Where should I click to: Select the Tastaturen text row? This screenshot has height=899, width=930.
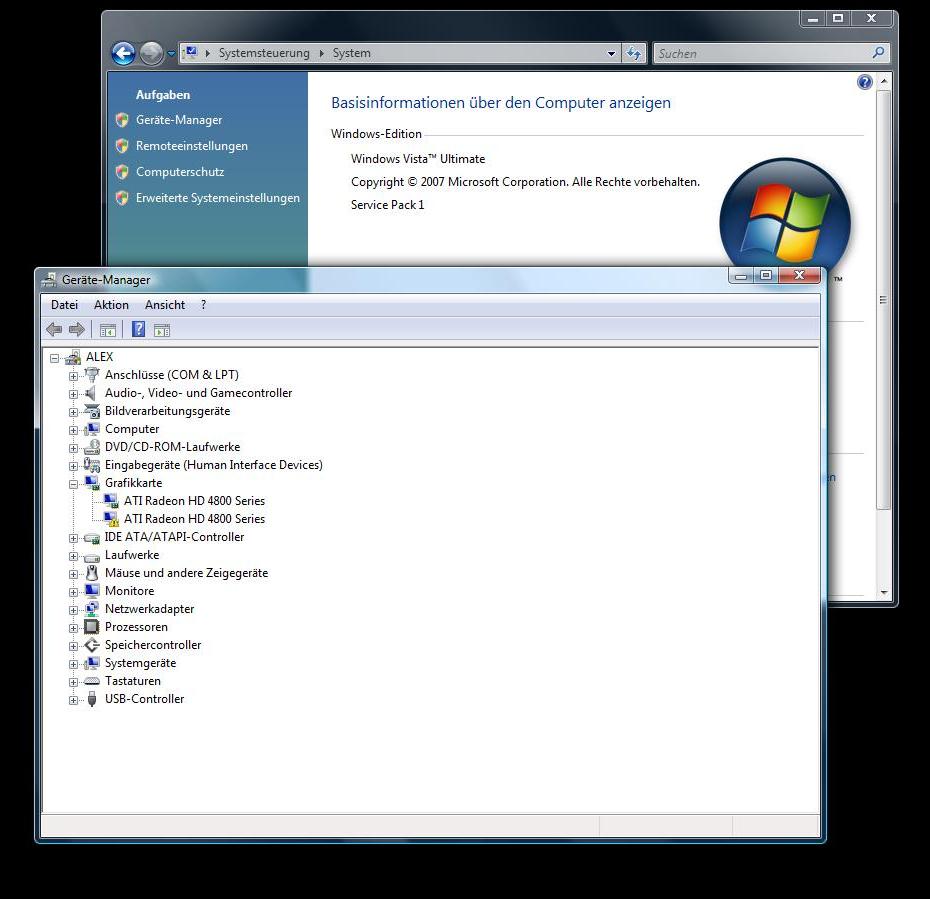(132, 681)
